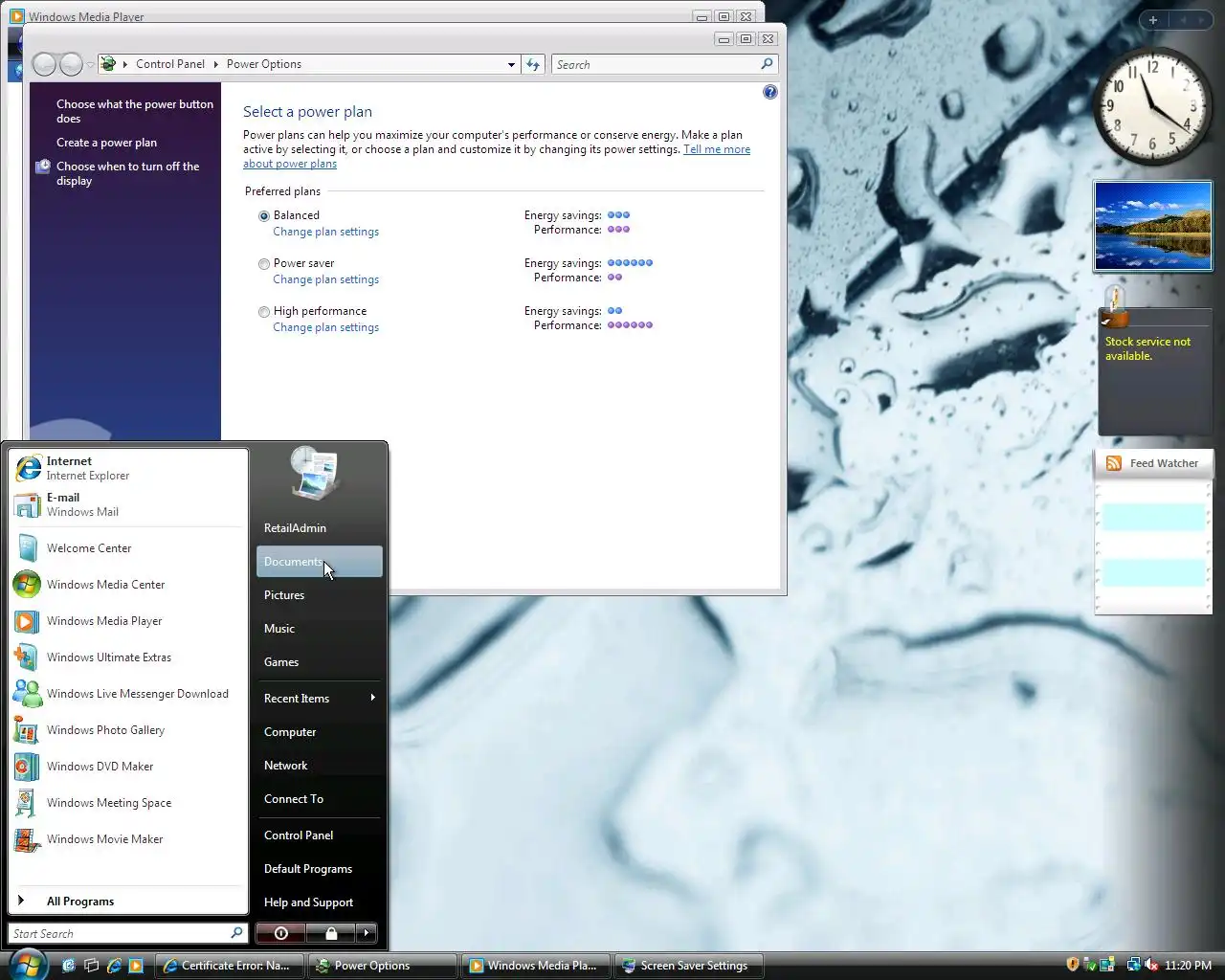Open Windows Meeting Space
The width and height of the screenshot is (1225, 980).
point(127,803)
